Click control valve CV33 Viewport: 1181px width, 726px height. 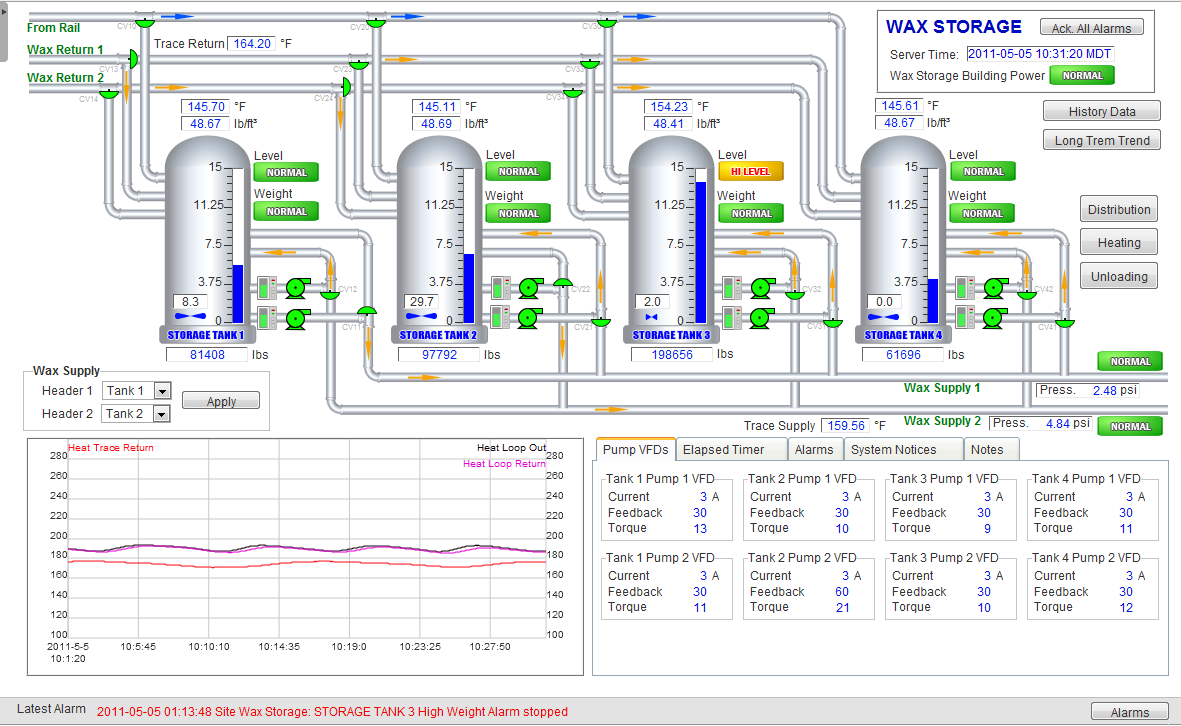pos(590,63)
